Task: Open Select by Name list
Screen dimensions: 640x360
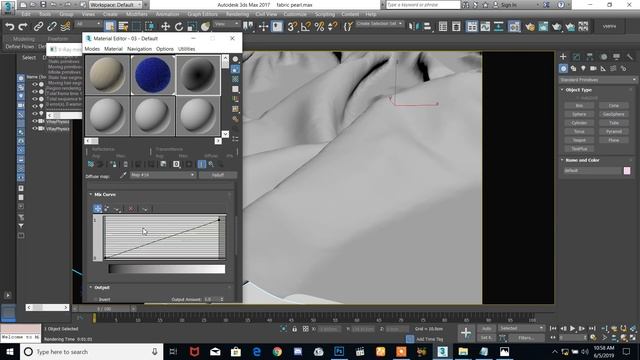Action: pos(123,27)
